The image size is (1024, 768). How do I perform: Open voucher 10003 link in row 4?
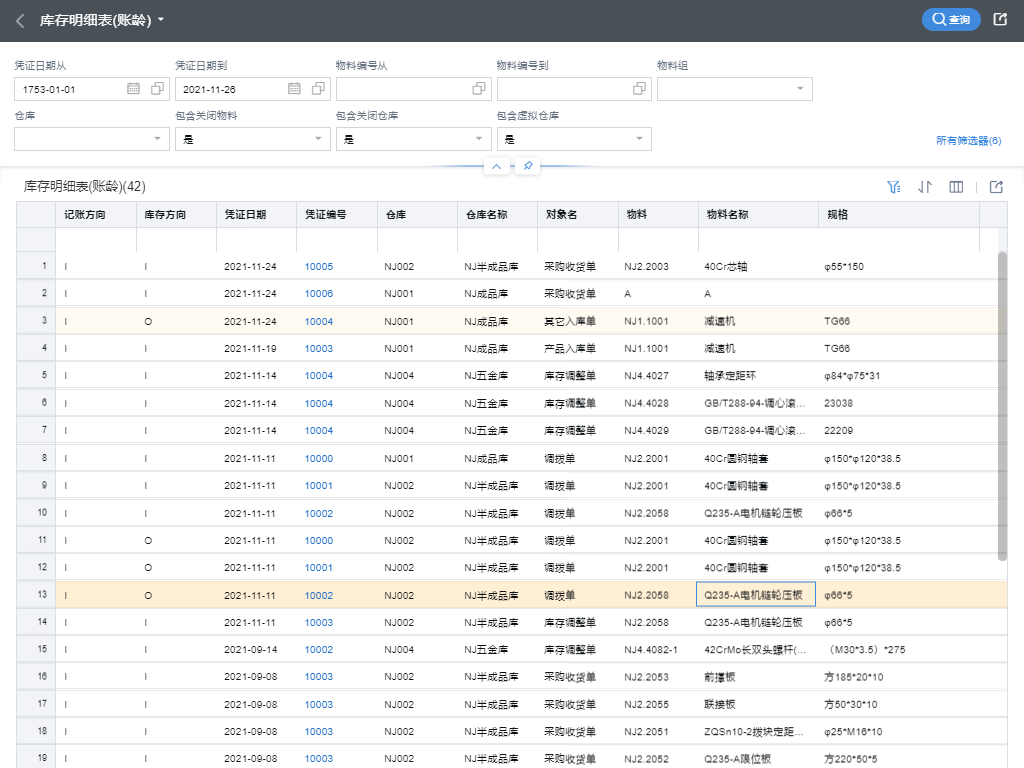tap(319, 349)
